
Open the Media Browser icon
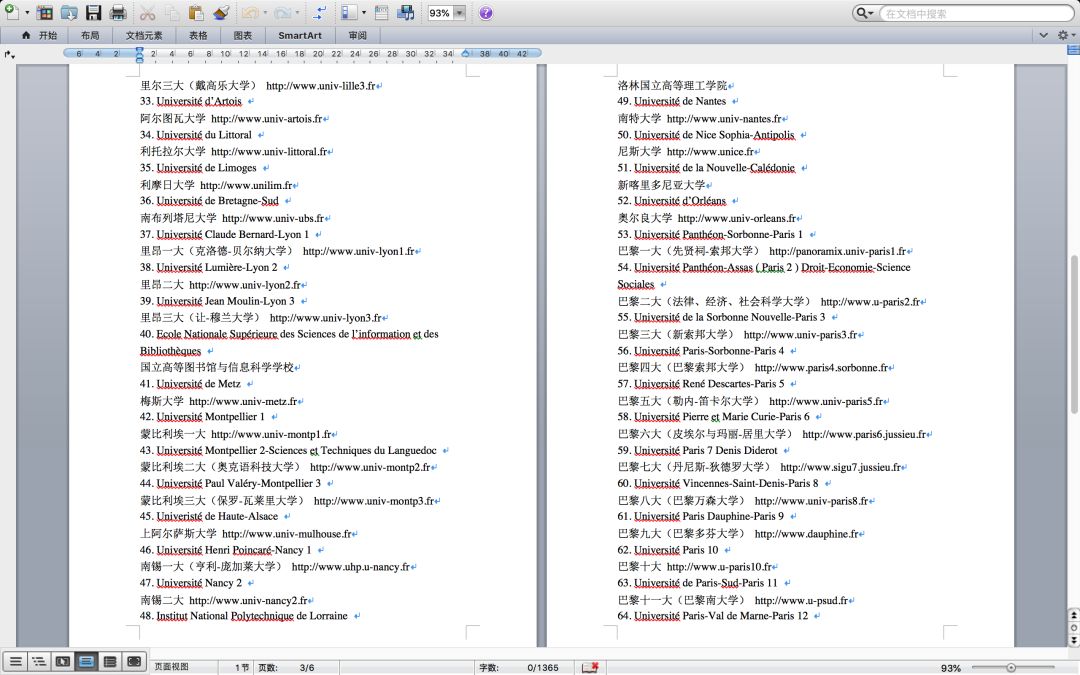click(406, 12)
